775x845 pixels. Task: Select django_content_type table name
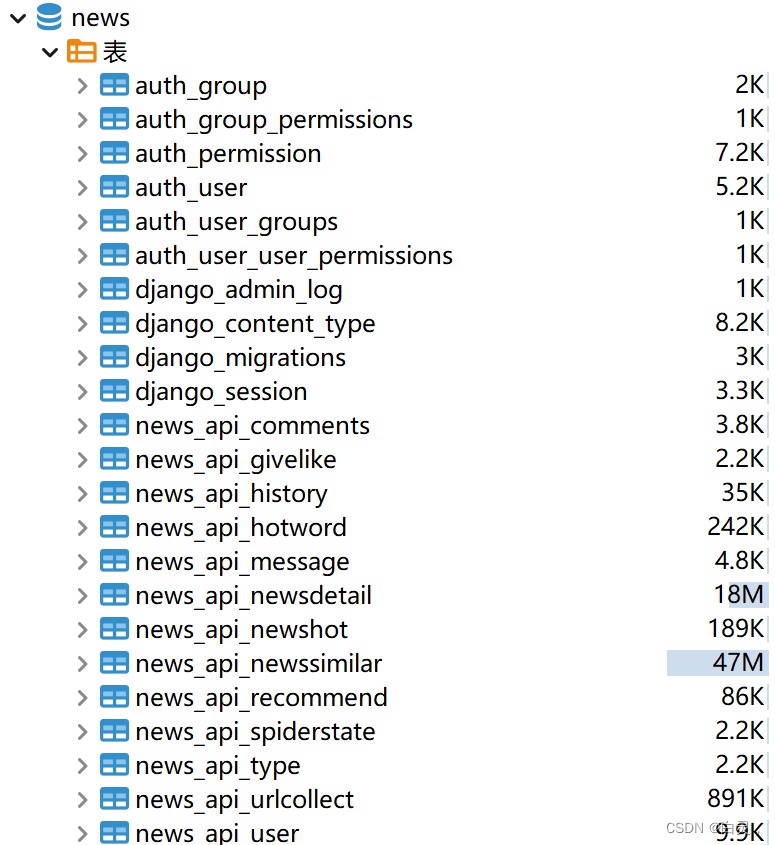tap(255, 324)
